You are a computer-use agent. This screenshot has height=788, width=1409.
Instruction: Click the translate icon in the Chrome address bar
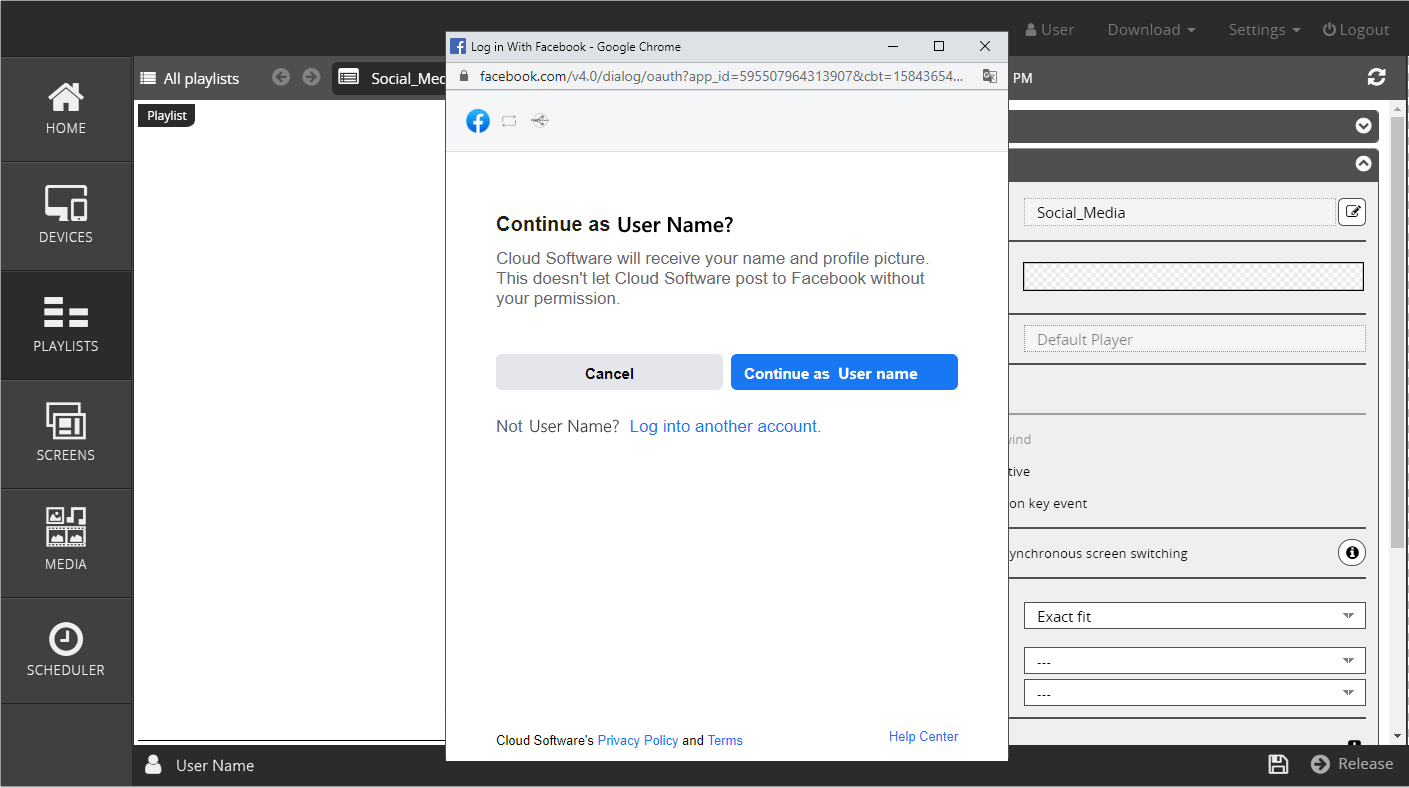[x=989, y=76]
